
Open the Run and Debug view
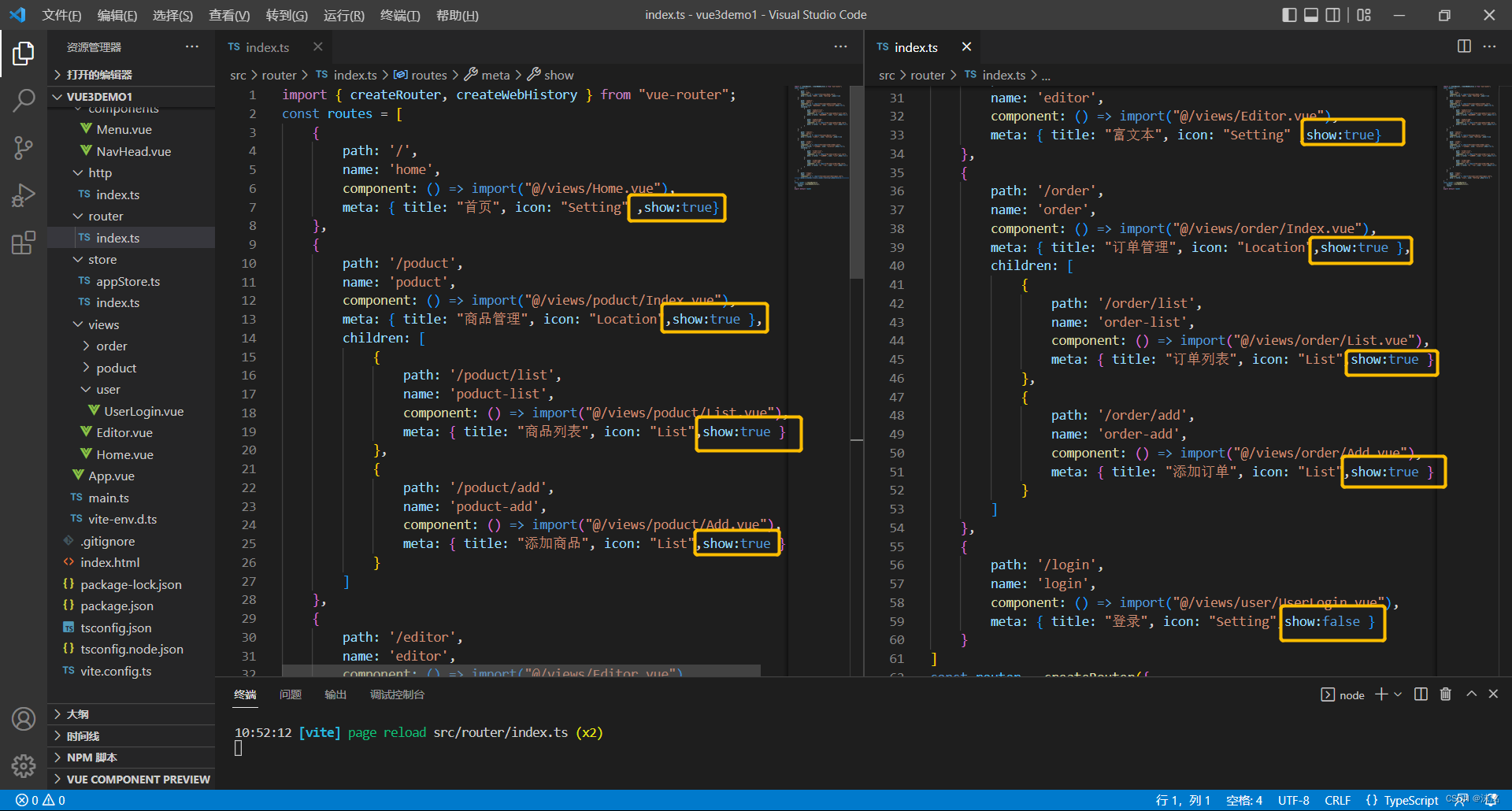24,195
